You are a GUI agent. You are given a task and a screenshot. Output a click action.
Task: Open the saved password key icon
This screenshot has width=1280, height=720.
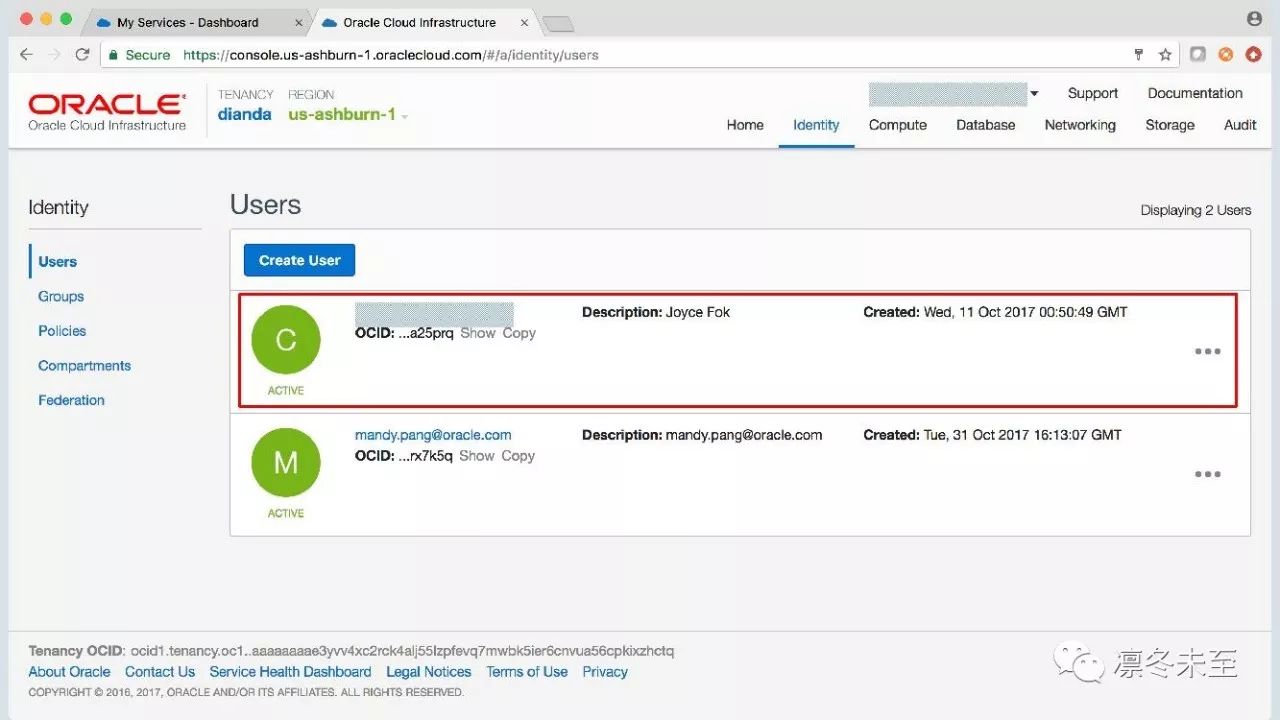[x=1138, y=55]
